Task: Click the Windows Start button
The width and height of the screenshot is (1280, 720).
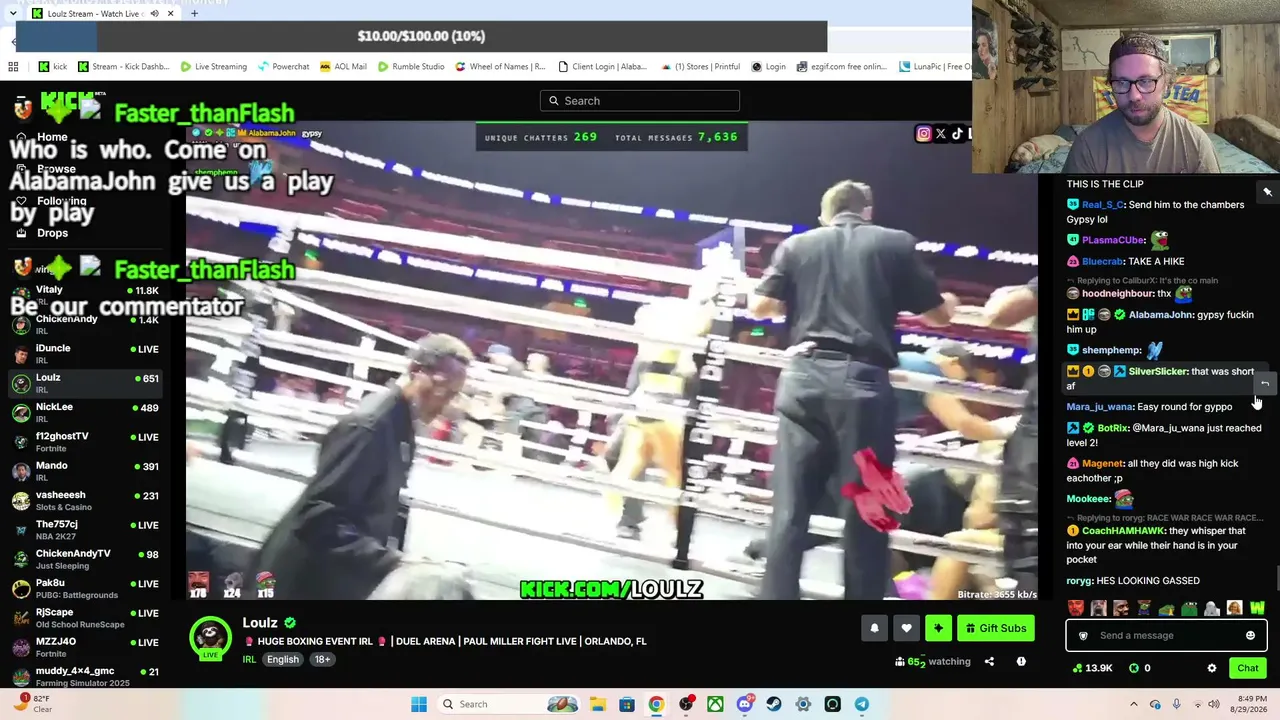Action: tap(419, 704)
